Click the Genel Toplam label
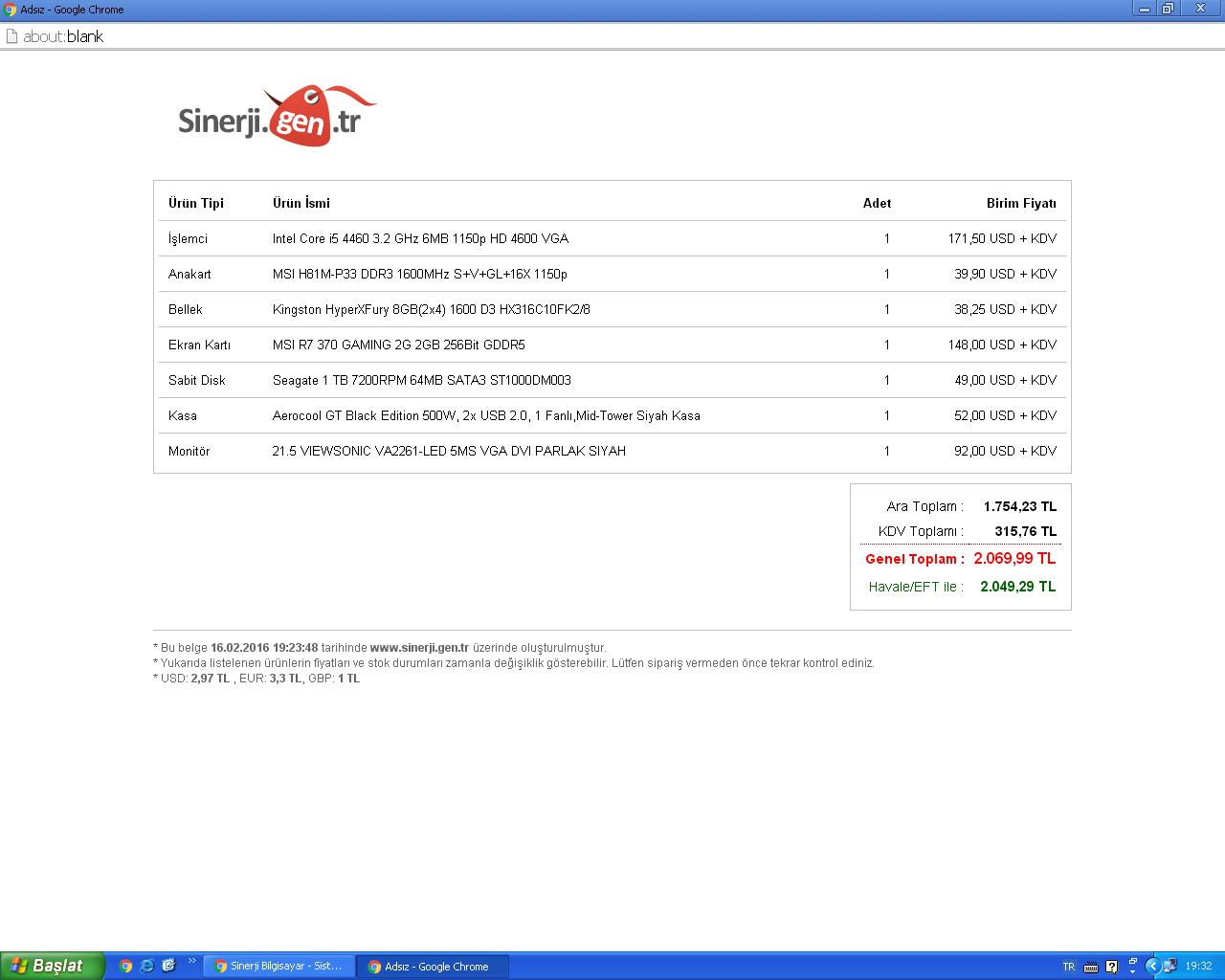Image resolution: width=1225 pixels, height=980 pixels. [915, 559]
